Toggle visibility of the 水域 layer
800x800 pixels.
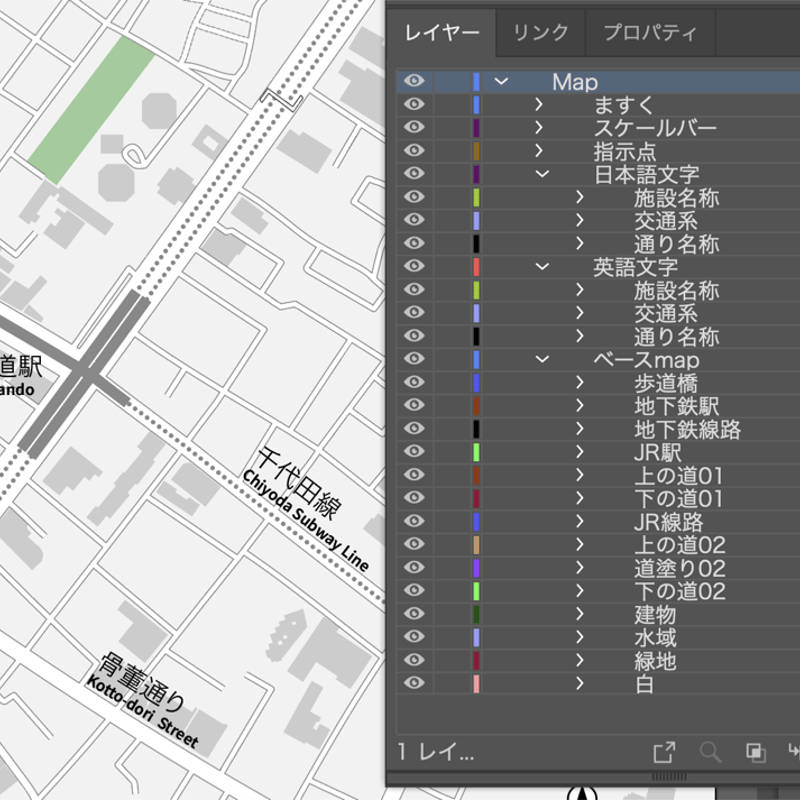pos(416,637)
